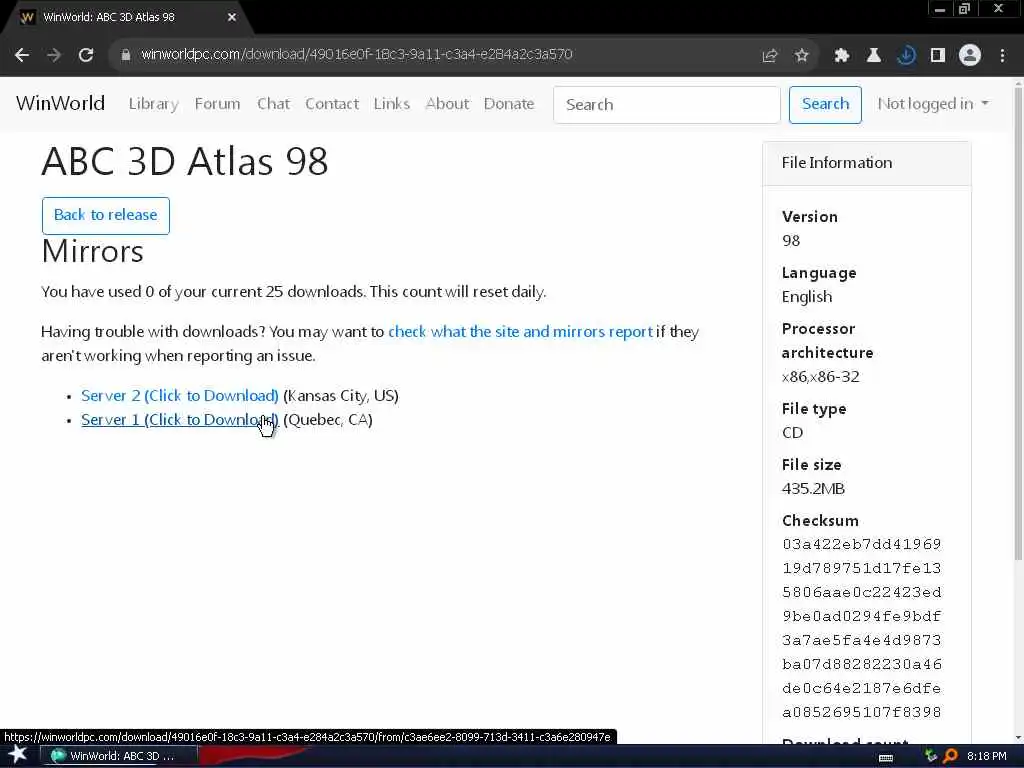The height and width of the screenshot is (768, 1024).
Task: Click the File Information panel header
Action: click(x=867, y=163)
